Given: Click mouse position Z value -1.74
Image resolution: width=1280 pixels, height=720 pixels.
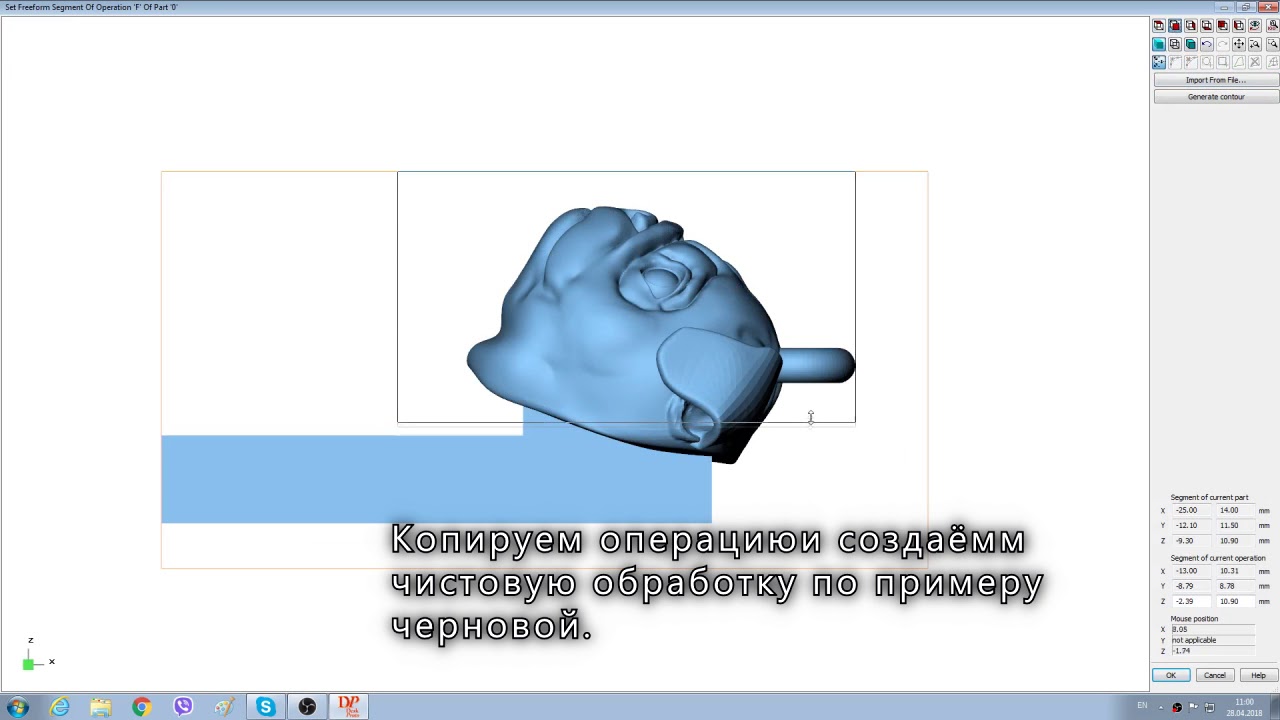Looking at the screenshot, I should pyautogui.click(x=1212, y=651).
